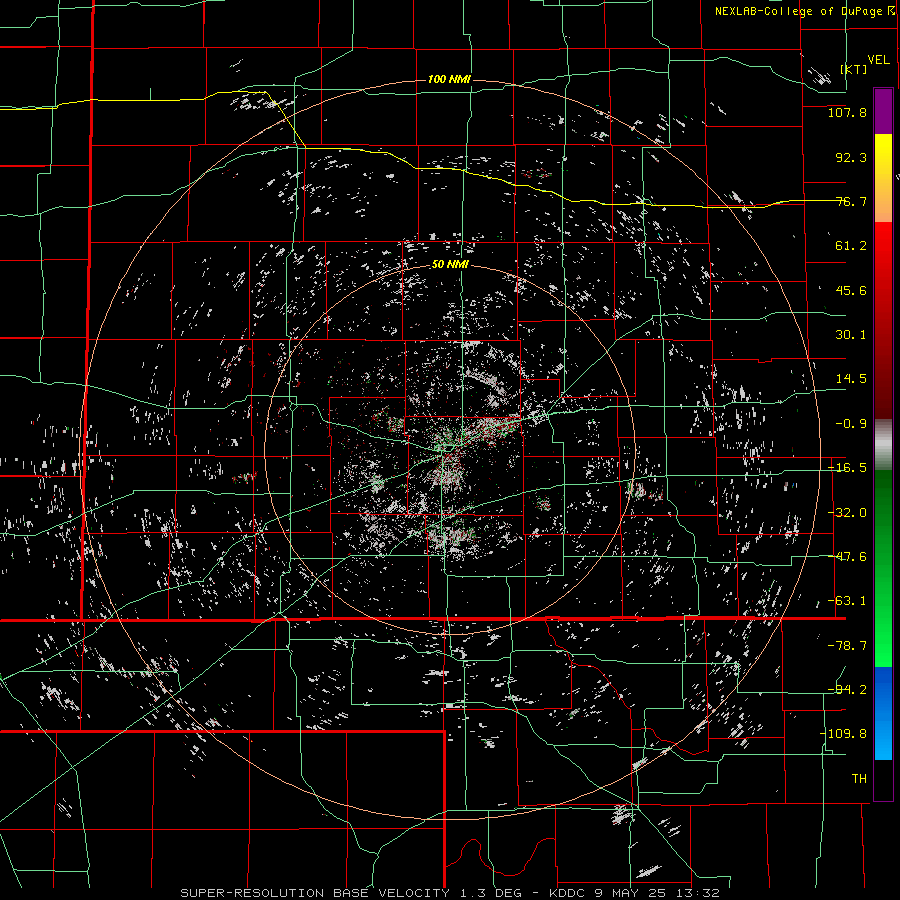900x900 pixels.
Task: Click the 100 NMI range ring label
Action: tap(449, 79)
